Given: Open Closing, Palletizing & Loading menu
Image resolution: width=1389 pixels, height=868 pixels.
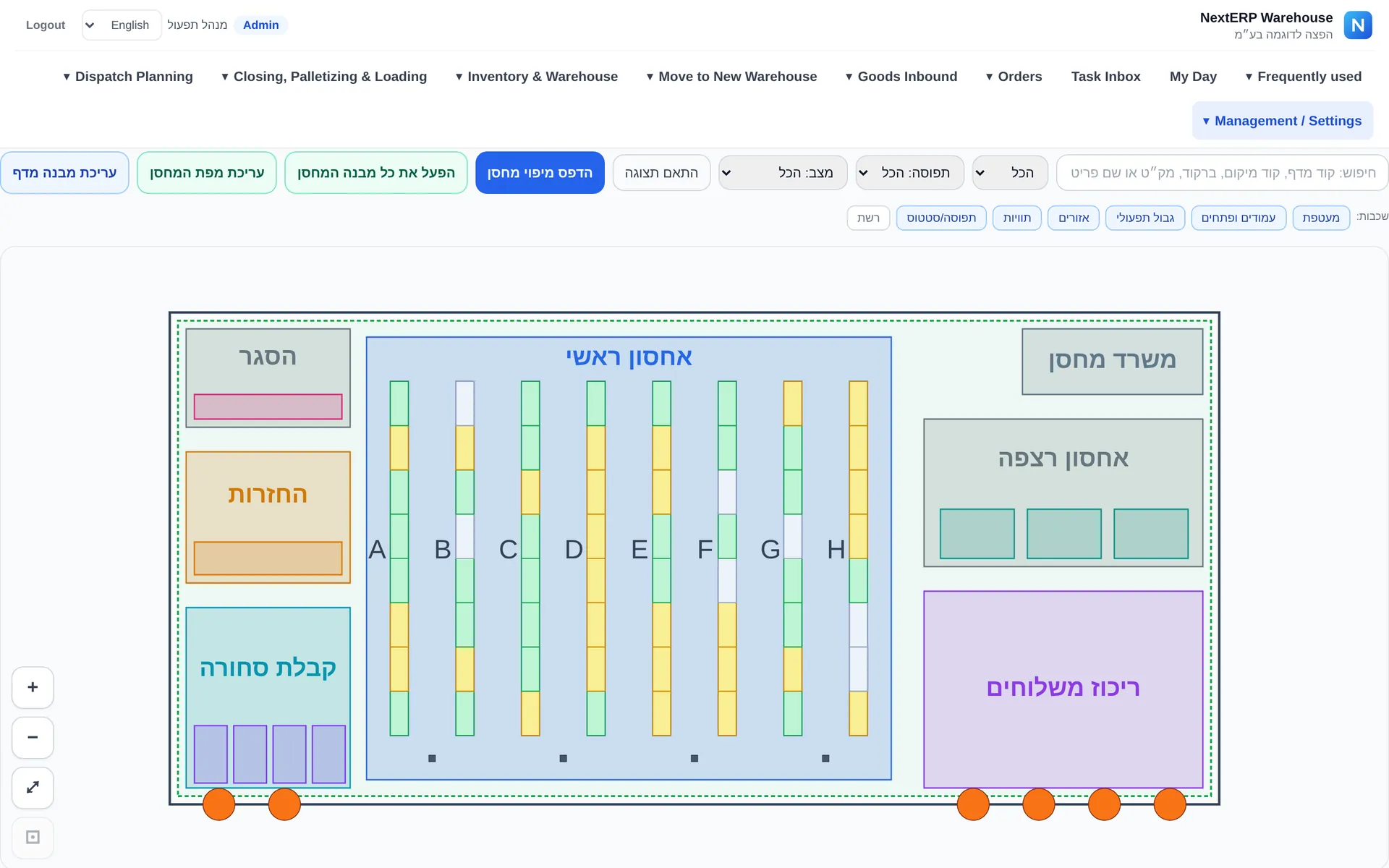Looking at the screenshot, I should 324,77.
